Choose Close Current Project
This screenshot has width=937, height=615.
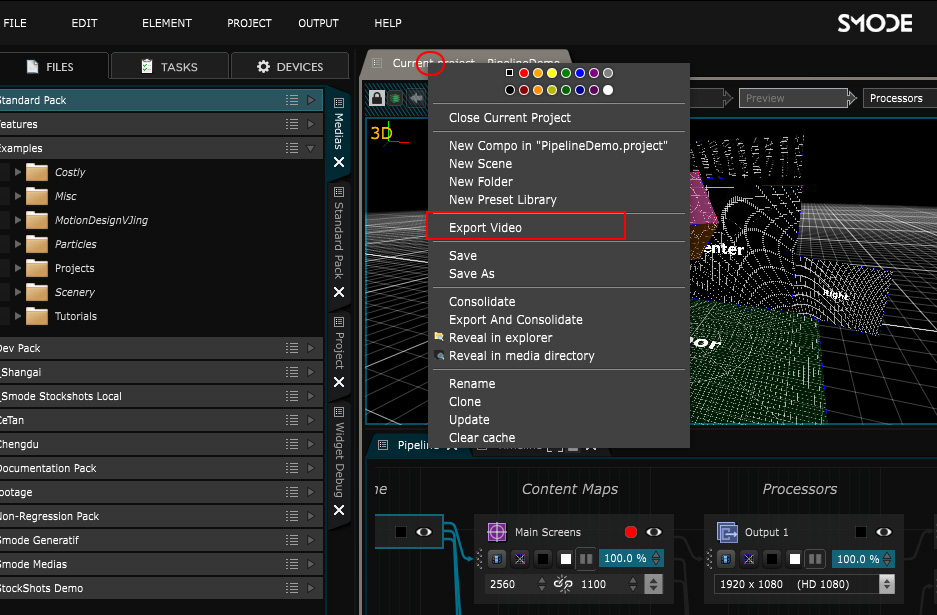point(510,118)
